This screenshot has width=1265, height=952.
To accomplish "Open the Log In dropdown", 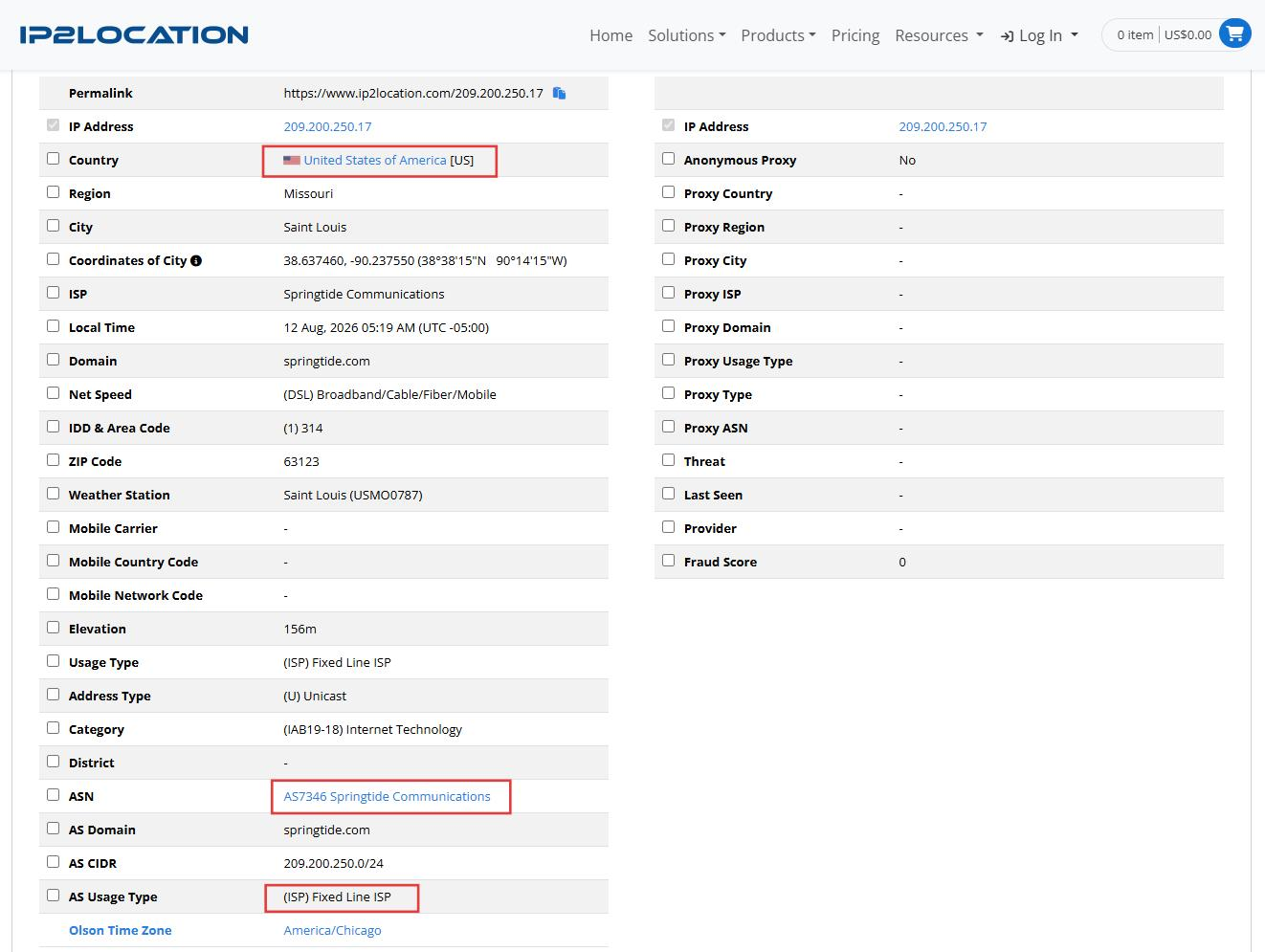I will tap(1040, 35).
